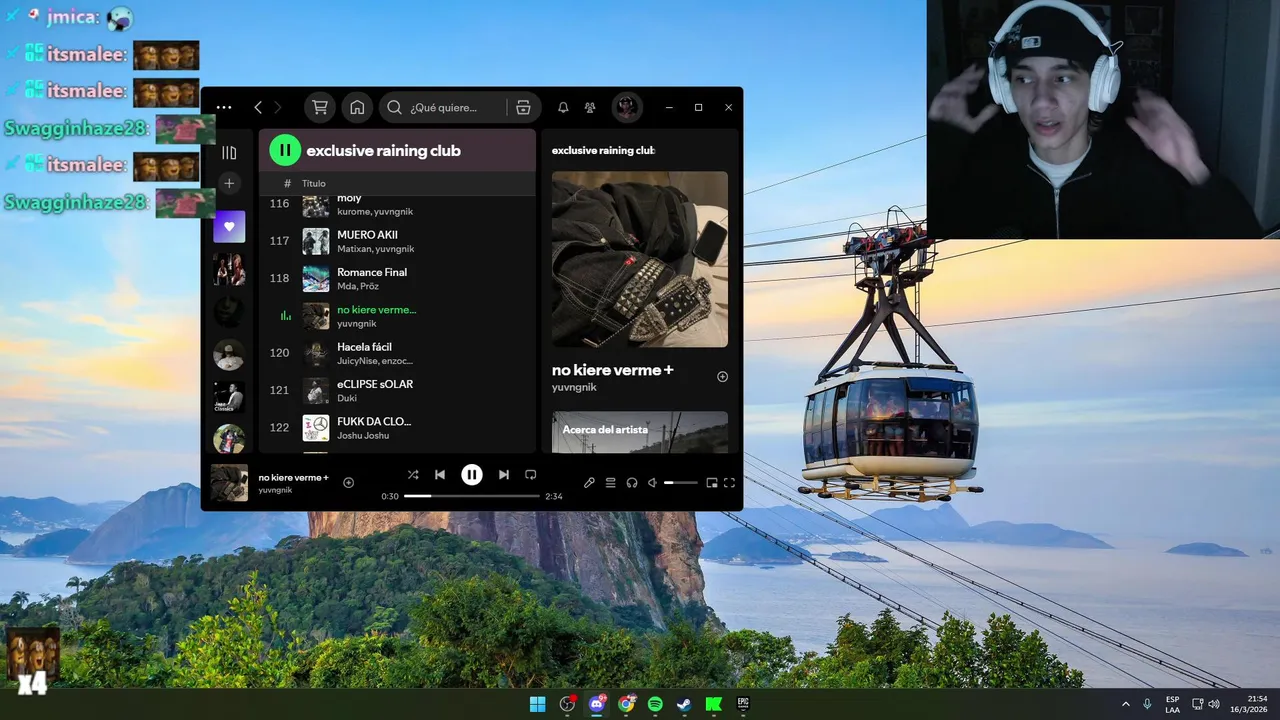Open Friend Activity icon
The width and height of the screenshot is (1280, 720).
coord(590,107)
